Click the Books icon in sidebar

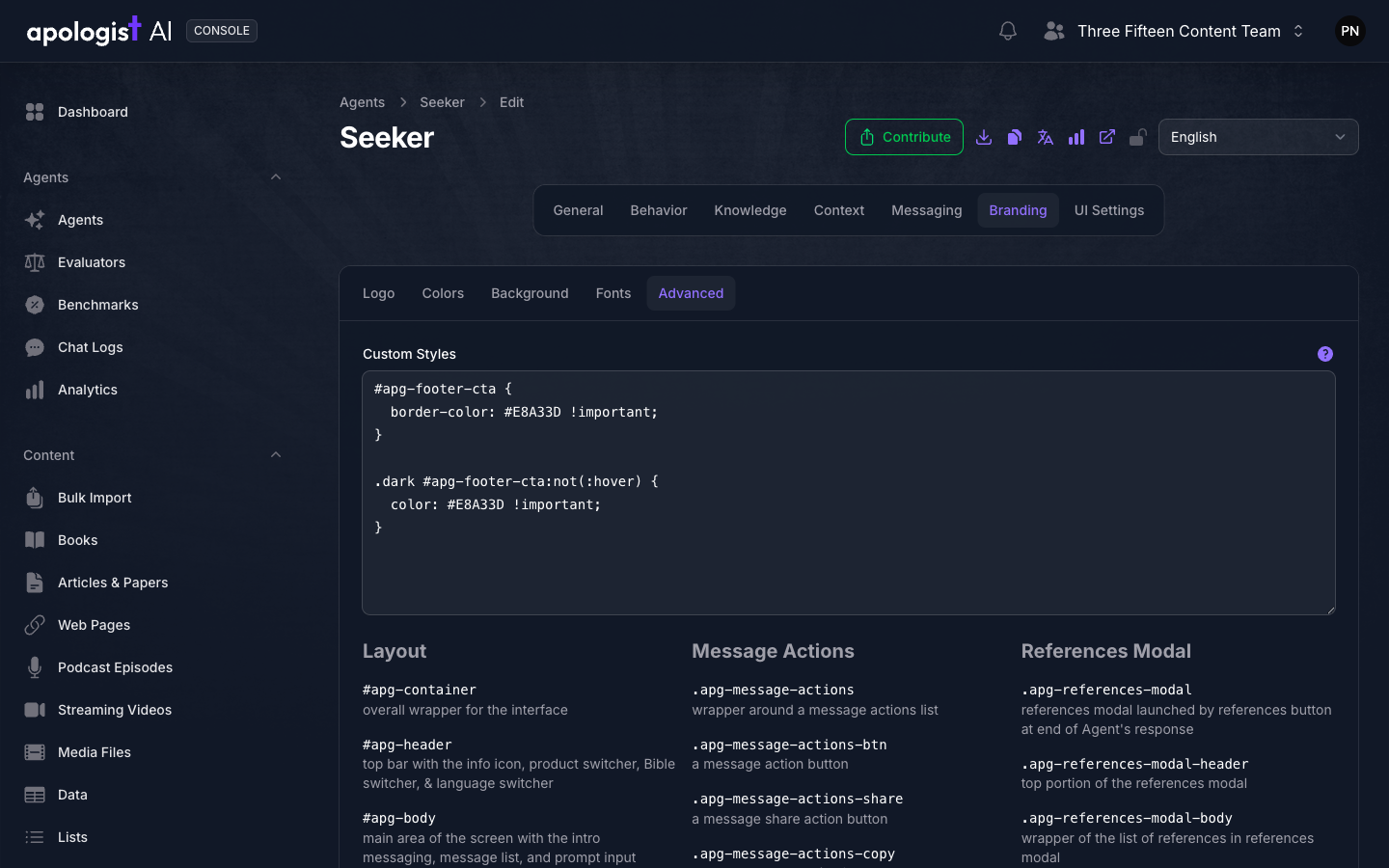35,540
